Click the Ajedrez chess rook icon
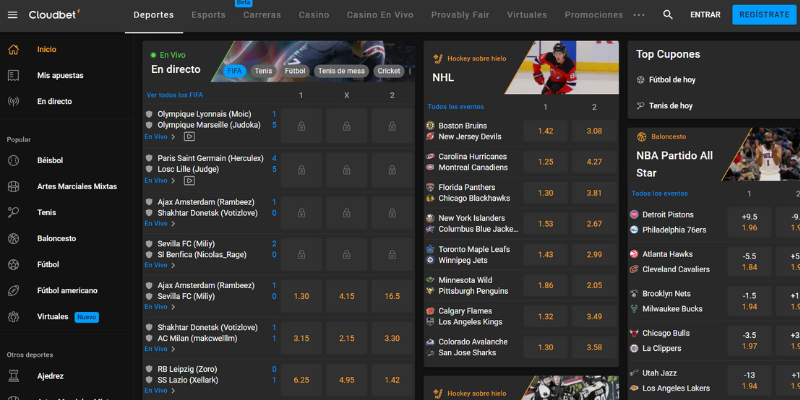The height and width of the screenshot is (400, 800). (x=14, y=376)
